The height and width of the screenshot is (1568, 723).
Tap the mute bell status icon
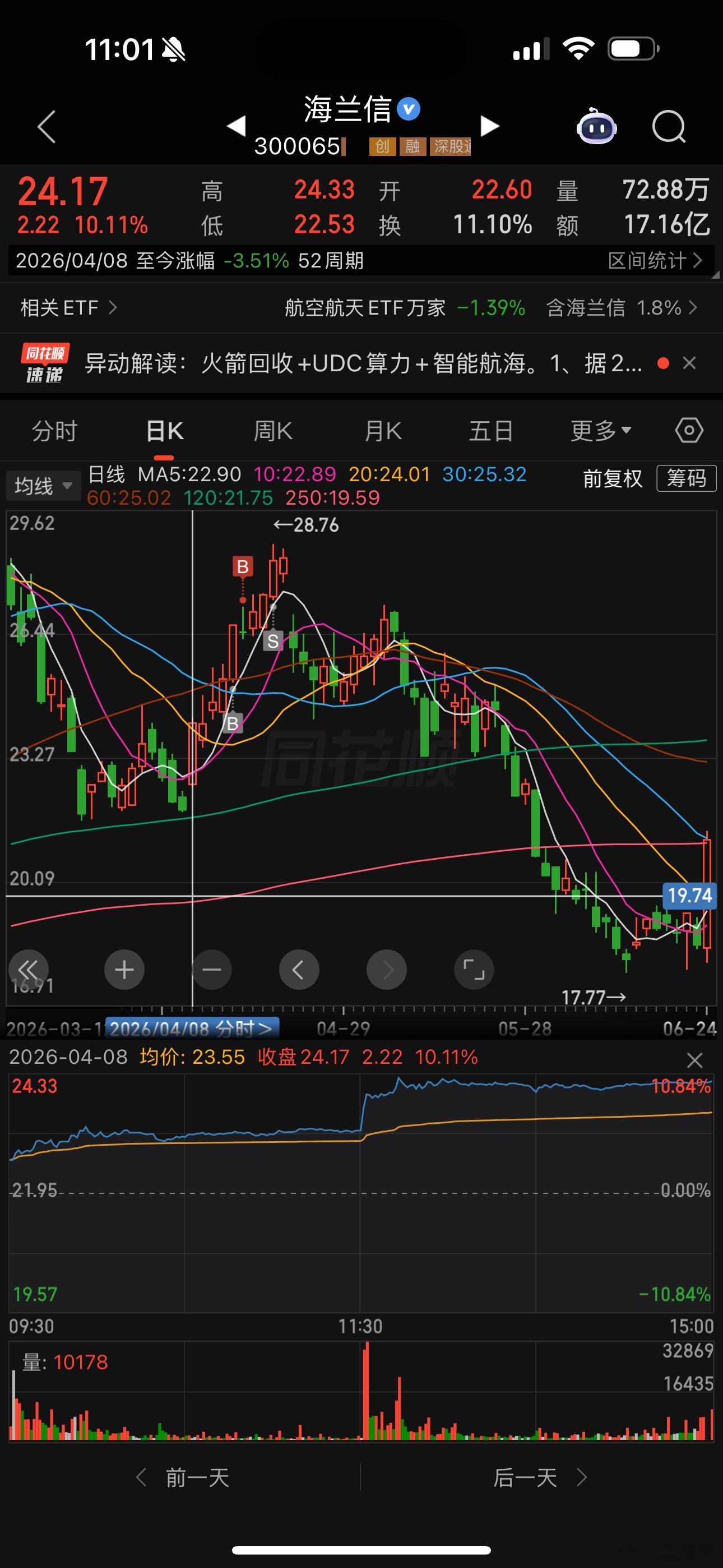173,49
